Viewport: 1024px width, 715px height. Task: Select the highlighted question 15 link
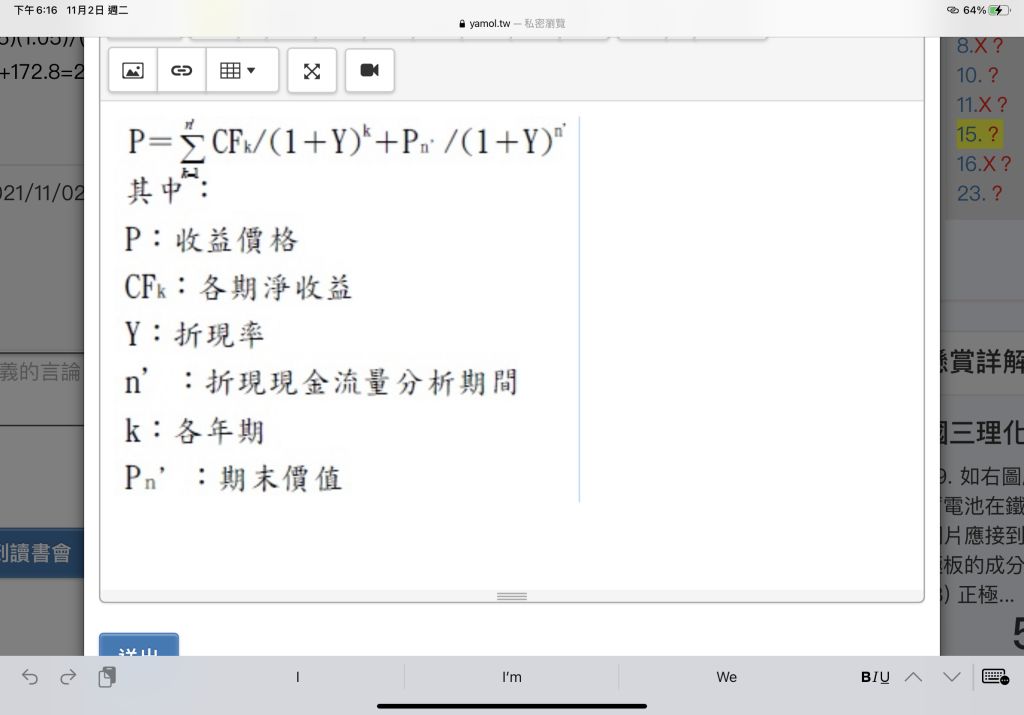pos(977,134)
